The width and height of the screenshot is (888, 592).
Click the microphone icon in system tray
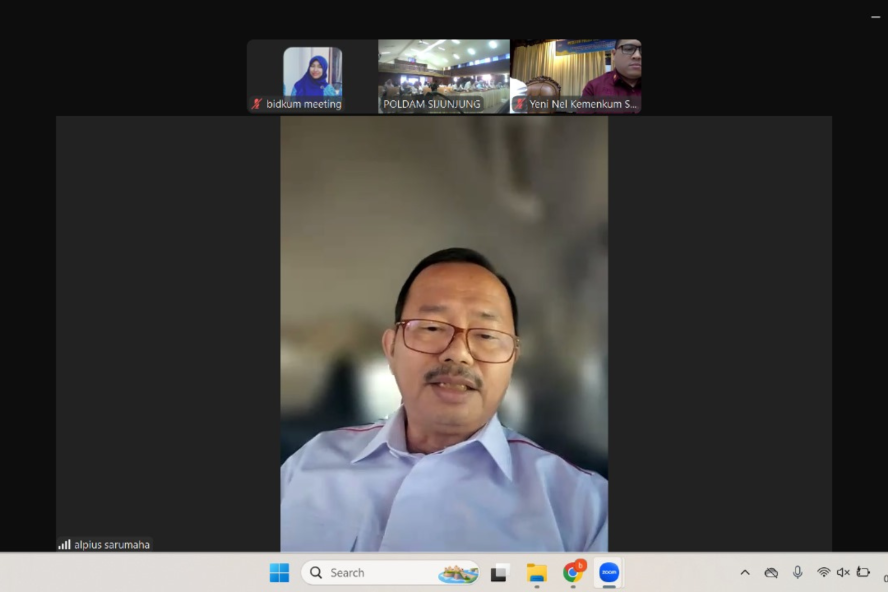tap(797, 572)
